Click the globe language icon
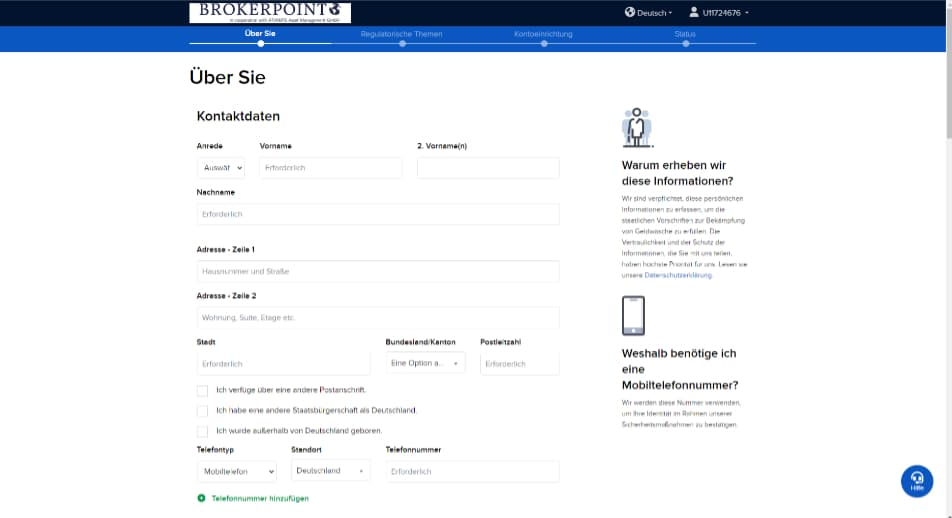The width and height of the screenshot is (952, 518). [630, 12]
